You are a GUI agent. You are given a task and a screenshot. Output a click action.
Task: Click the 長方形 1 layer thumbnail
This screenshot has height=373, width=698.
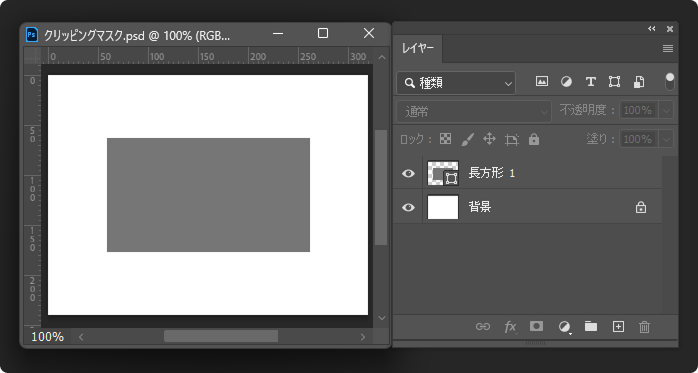click(x=443, y=173)
